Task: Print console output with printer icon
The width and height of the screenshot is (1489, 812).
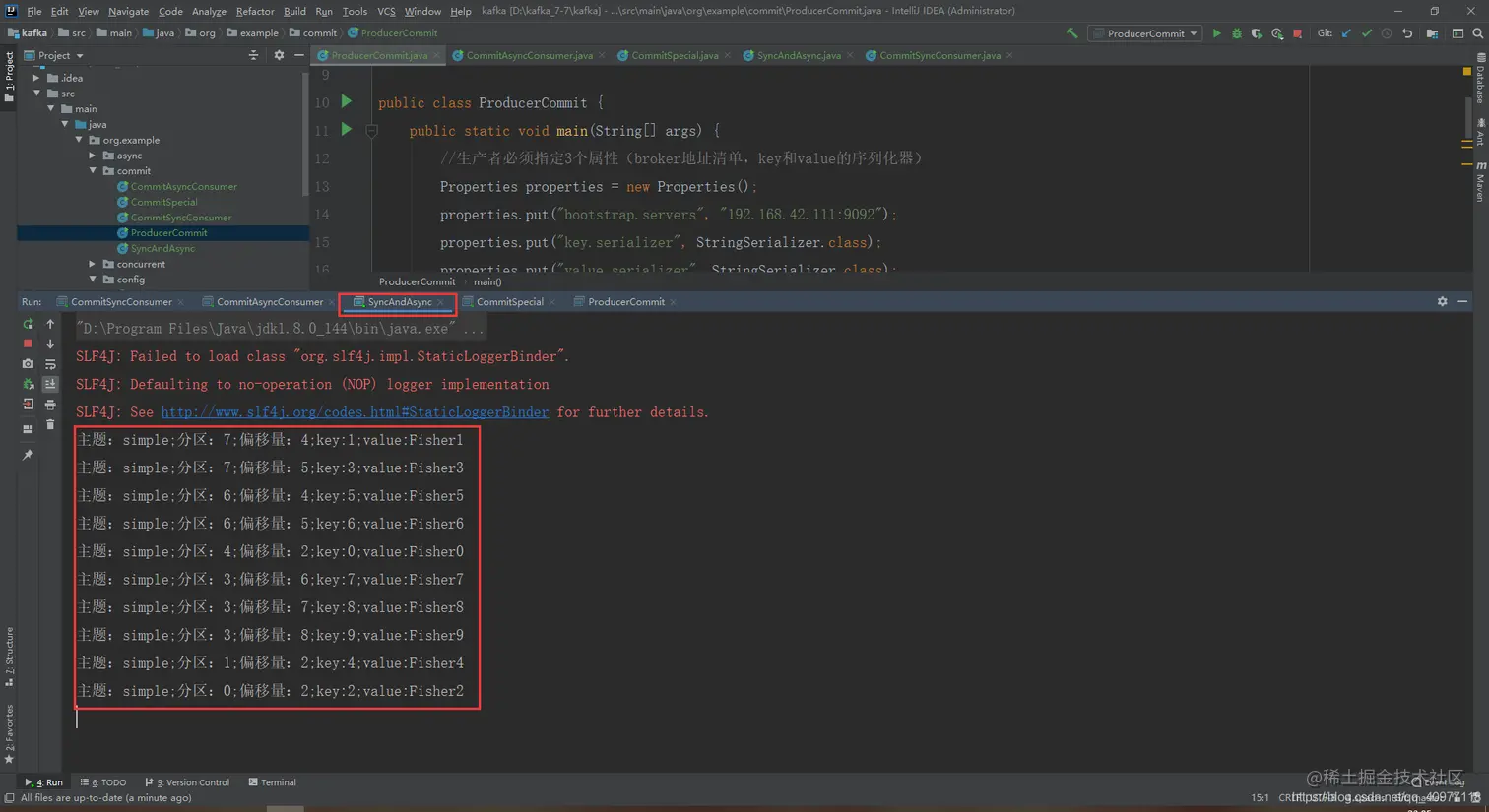Action: point(50,405)
